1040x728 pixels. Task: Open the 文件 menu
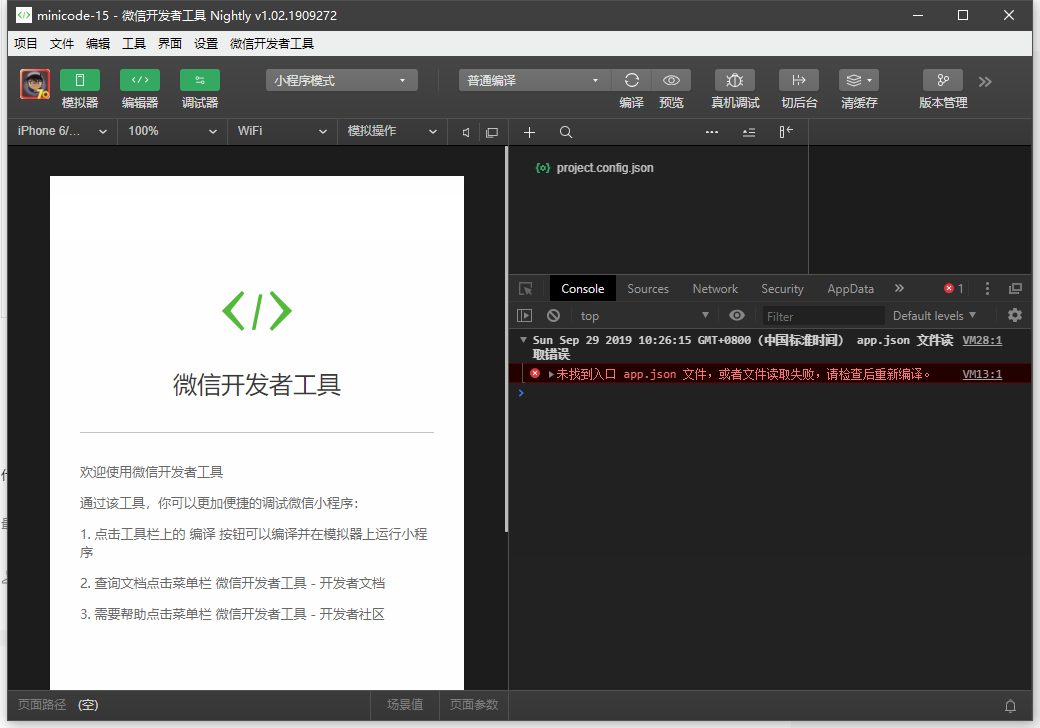62,44
